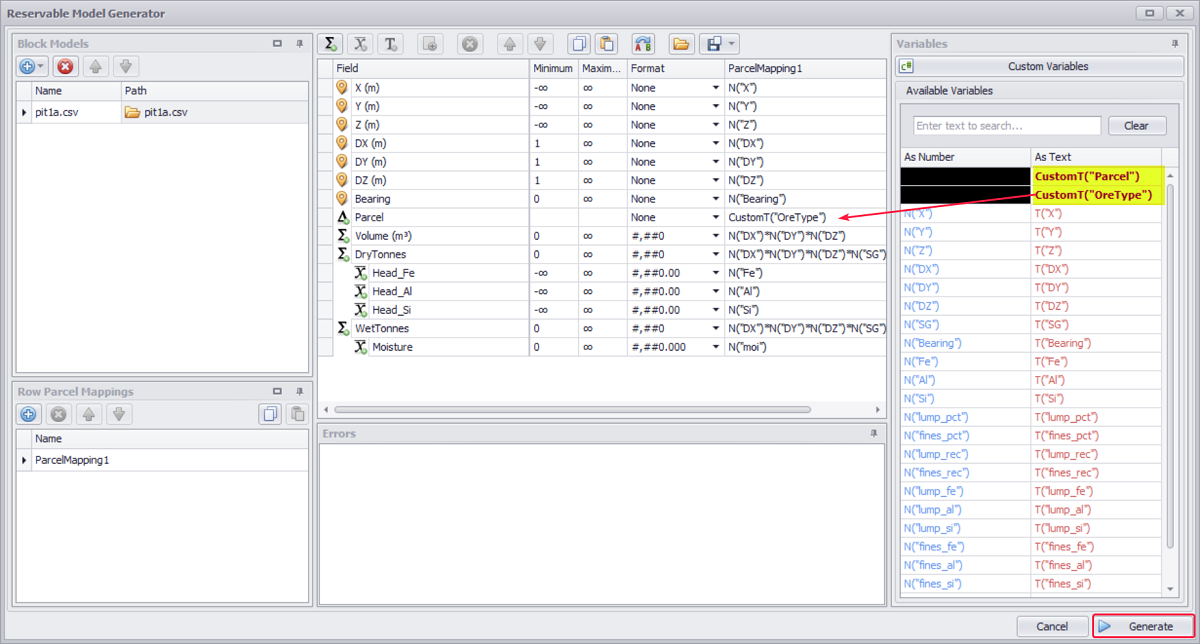Click the open folder icon in fields toolbar

point(681,44)
